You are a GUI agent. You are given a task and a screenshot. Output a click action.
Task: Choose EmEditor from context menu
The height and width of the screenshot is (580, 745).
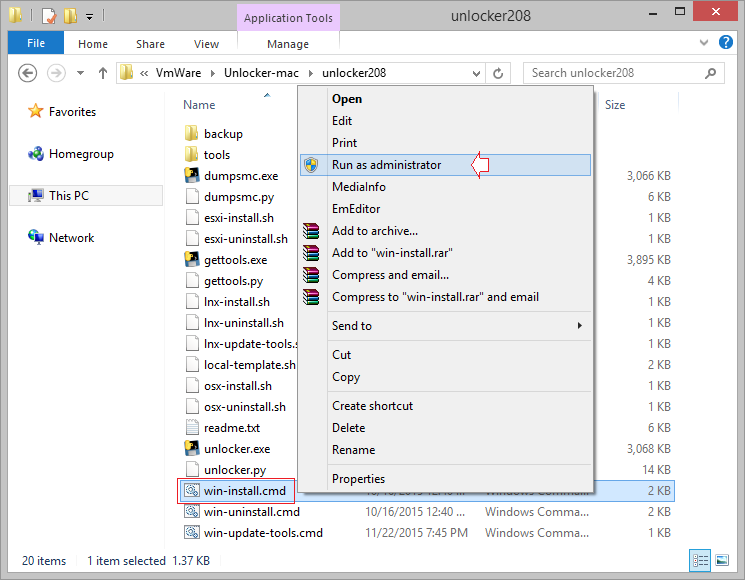[x=445, y=209]
